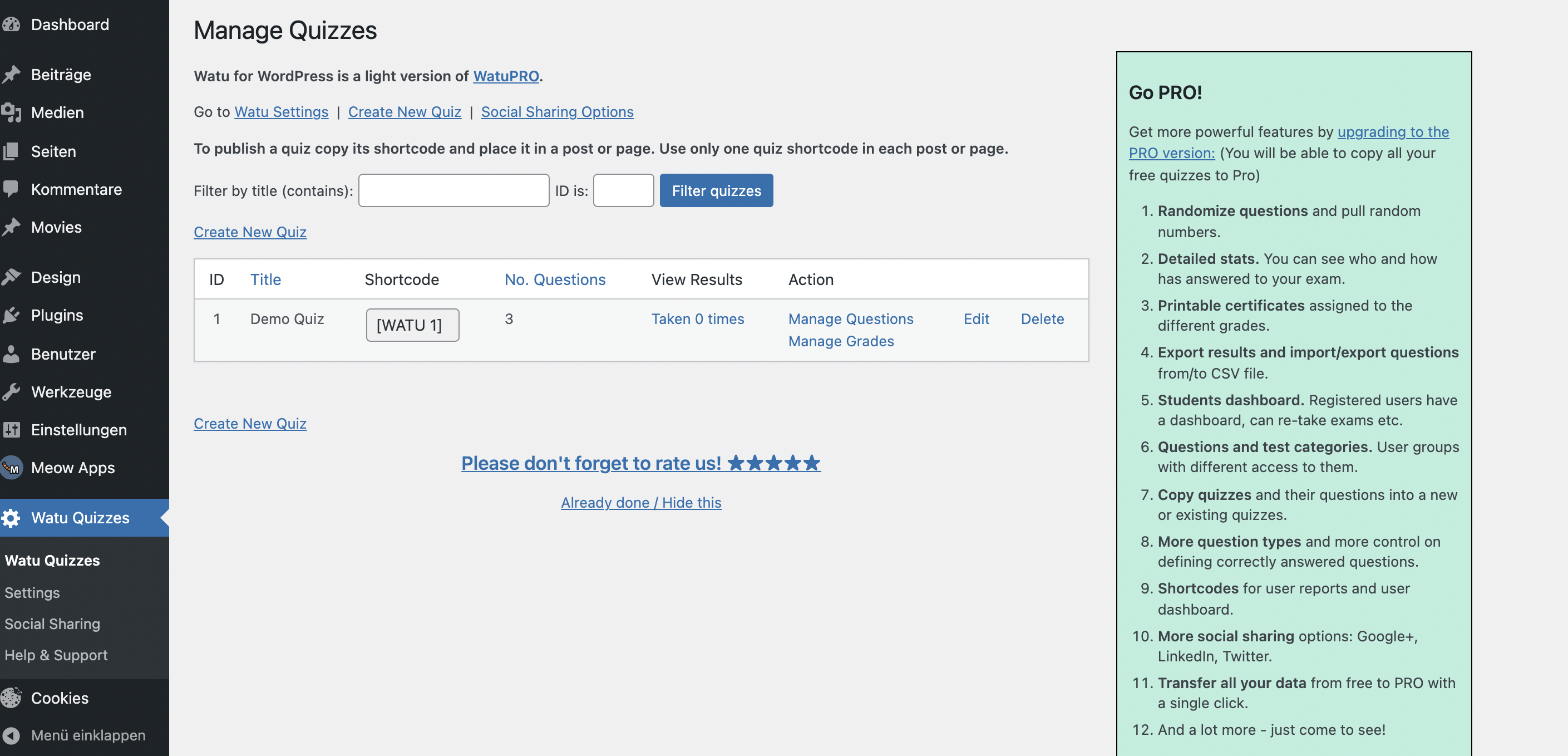This screenshot has width=1568, height=756.
Task: Click the Seiten pages icon
Action: pyautogui.click(x=12, y=151)
